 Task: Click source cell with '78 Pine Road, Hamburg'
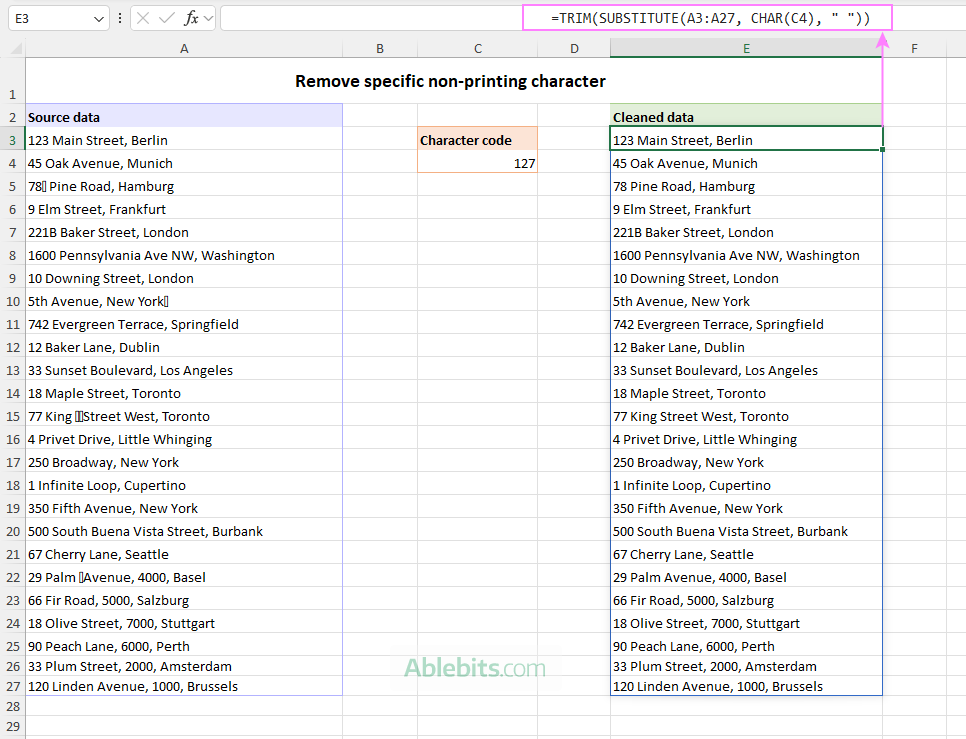click(x=184, y=185)
